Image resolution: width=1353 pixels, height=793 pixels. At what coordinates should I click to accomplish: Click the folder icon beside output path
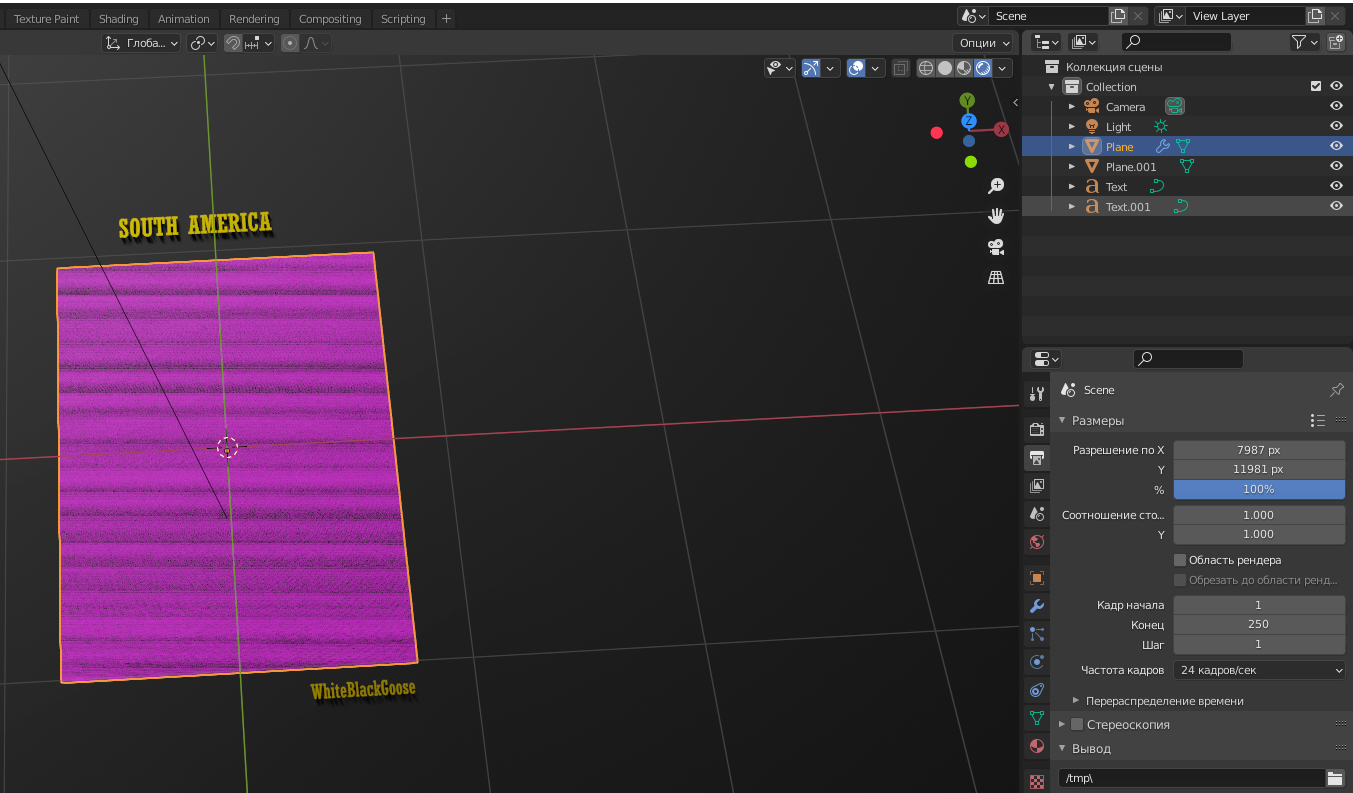pyautogui.click(x=1334, y=778)
